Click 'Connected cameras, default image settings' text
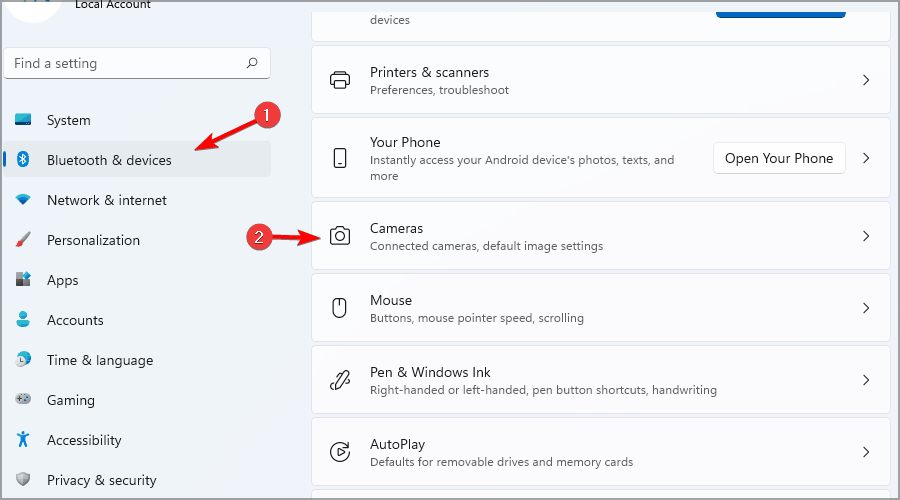 (487, 246)
